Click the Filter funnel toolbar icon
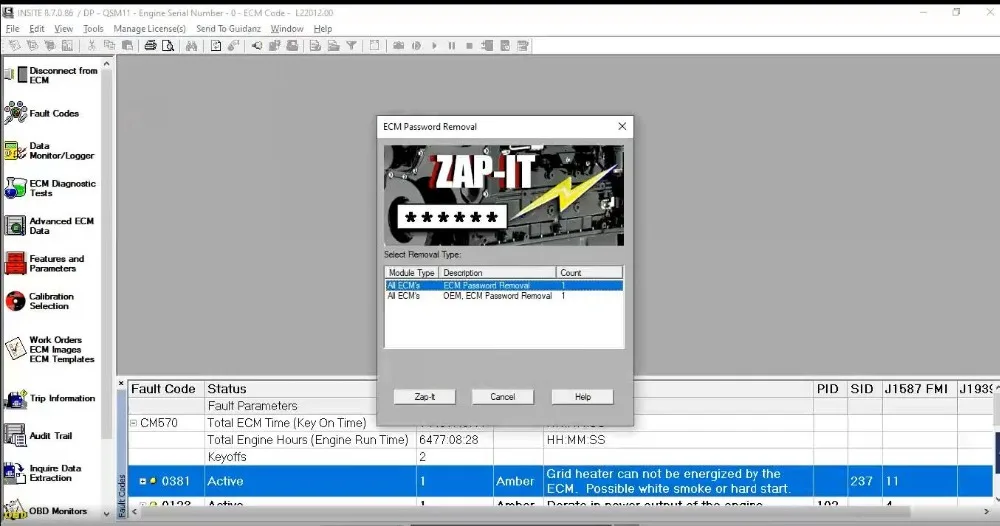Image resolution: width=1000 pixels, height=526 pixels. 351,46
